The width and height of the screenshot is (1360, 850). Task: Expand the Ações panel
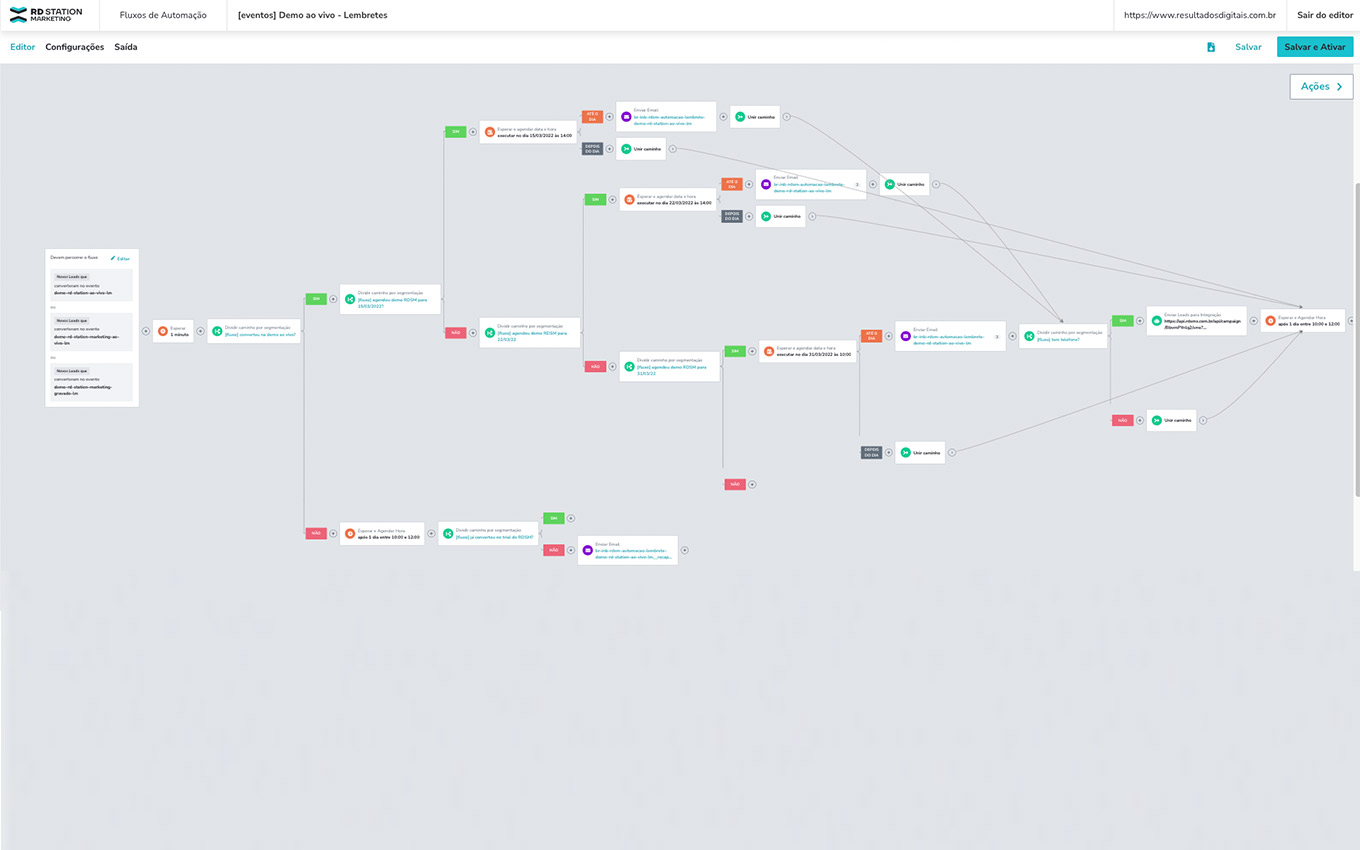click(1321, 87)
